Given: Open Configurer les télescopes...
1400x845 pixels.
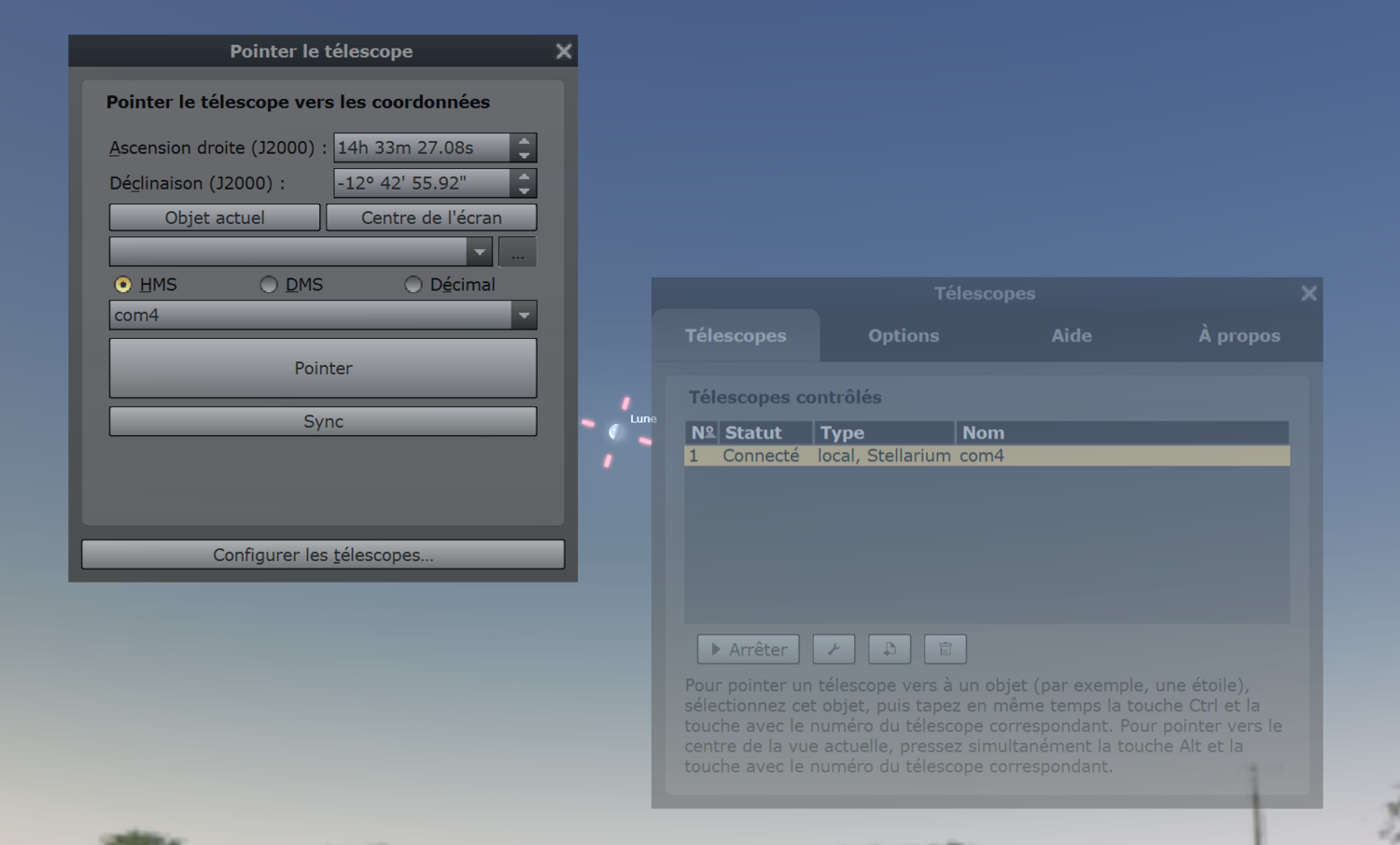Looking at the screenshot, I should 323,555.
